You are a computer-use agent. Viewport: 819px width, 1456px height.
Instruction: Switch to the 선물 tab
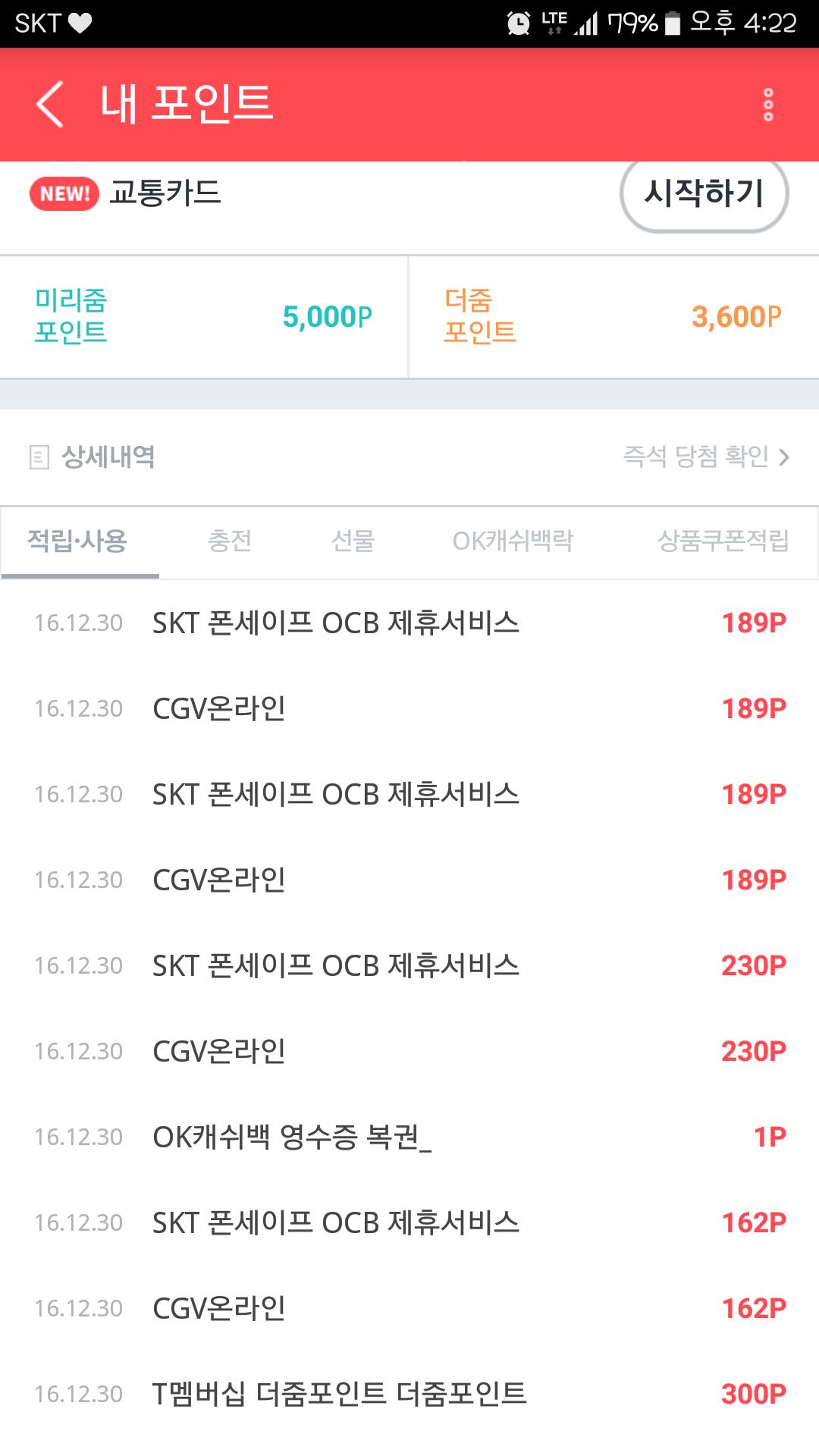(353, 541)
